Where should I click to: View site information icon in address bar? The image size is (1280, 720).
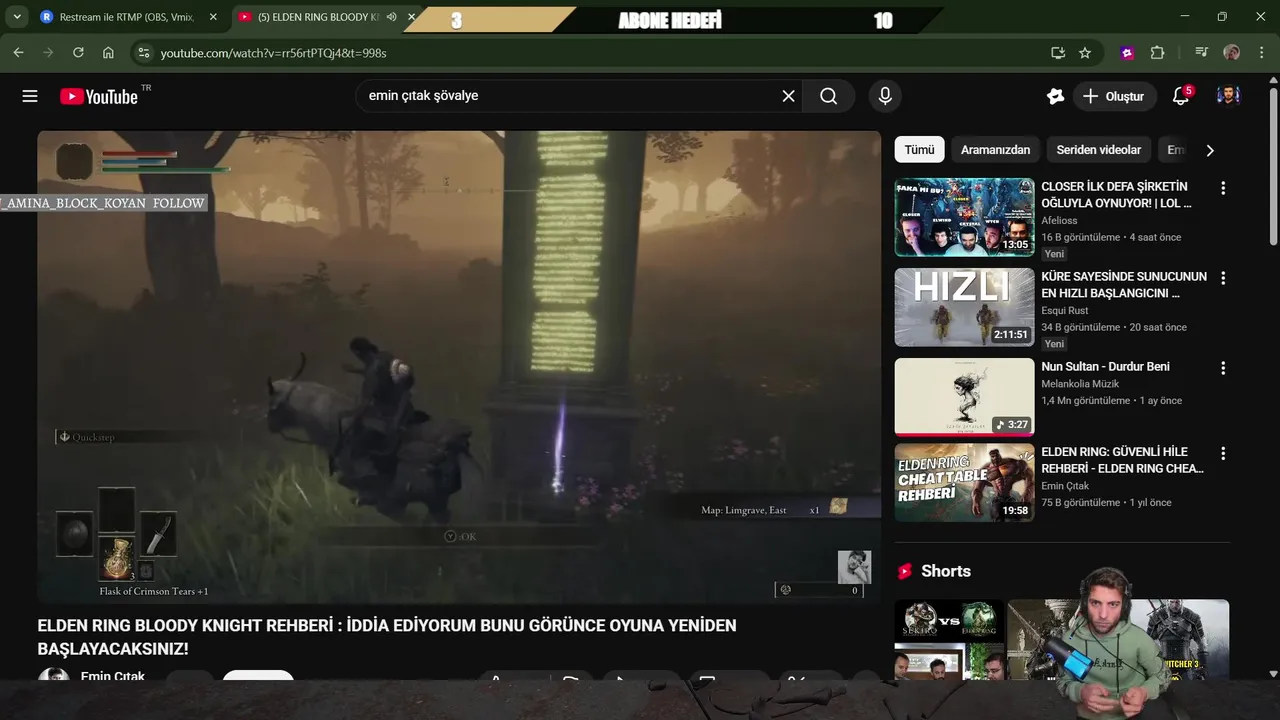143,52
